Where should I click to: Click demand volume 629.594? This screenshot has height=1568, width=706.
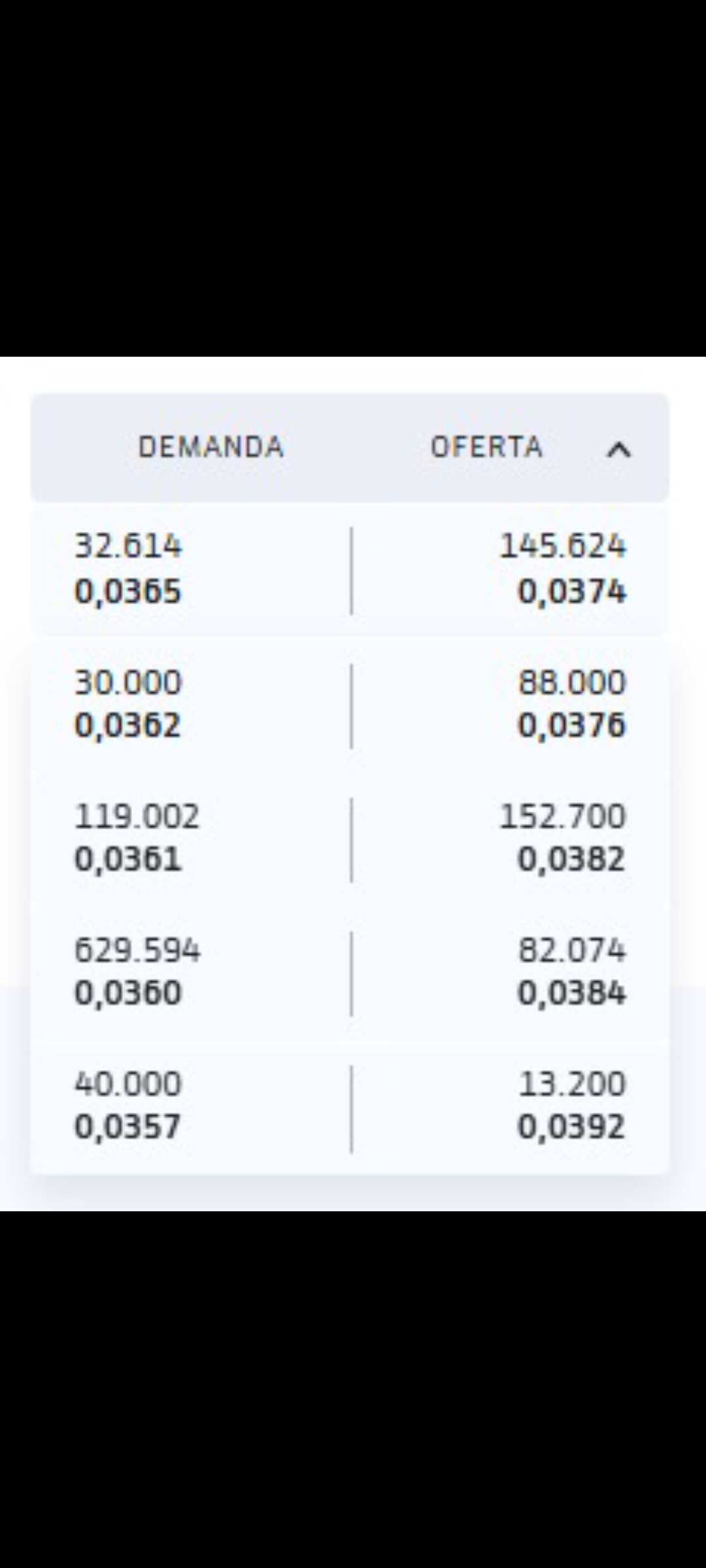137,951
